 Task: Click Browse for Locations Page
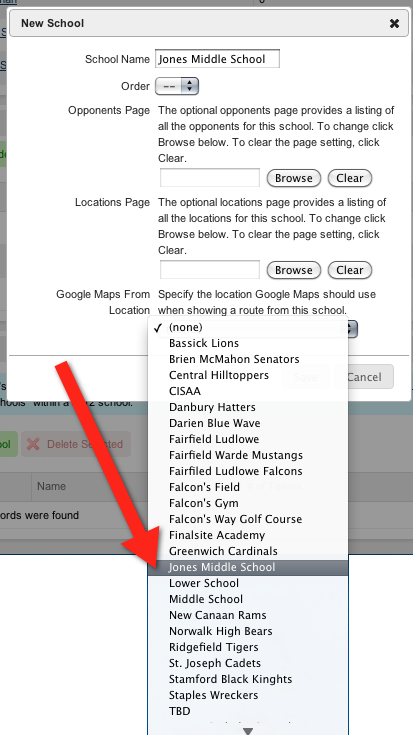click(293, 270)
